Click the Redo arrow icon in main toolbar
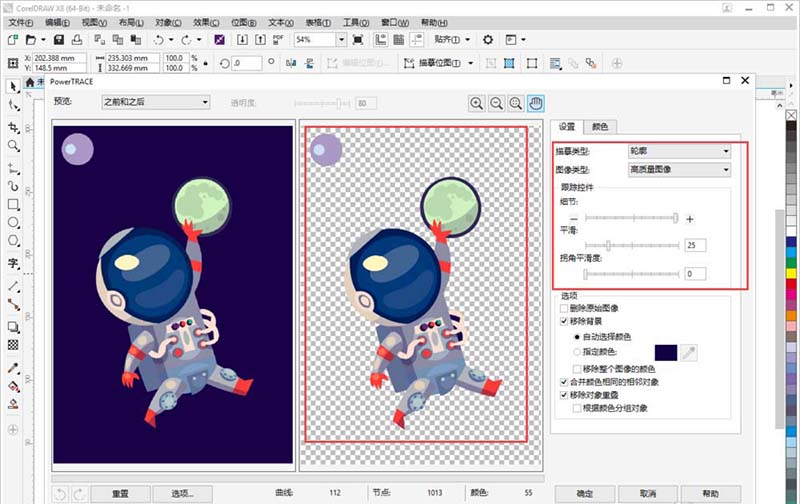This screenshot has height=504, width=800. click(x=187, y=40)
